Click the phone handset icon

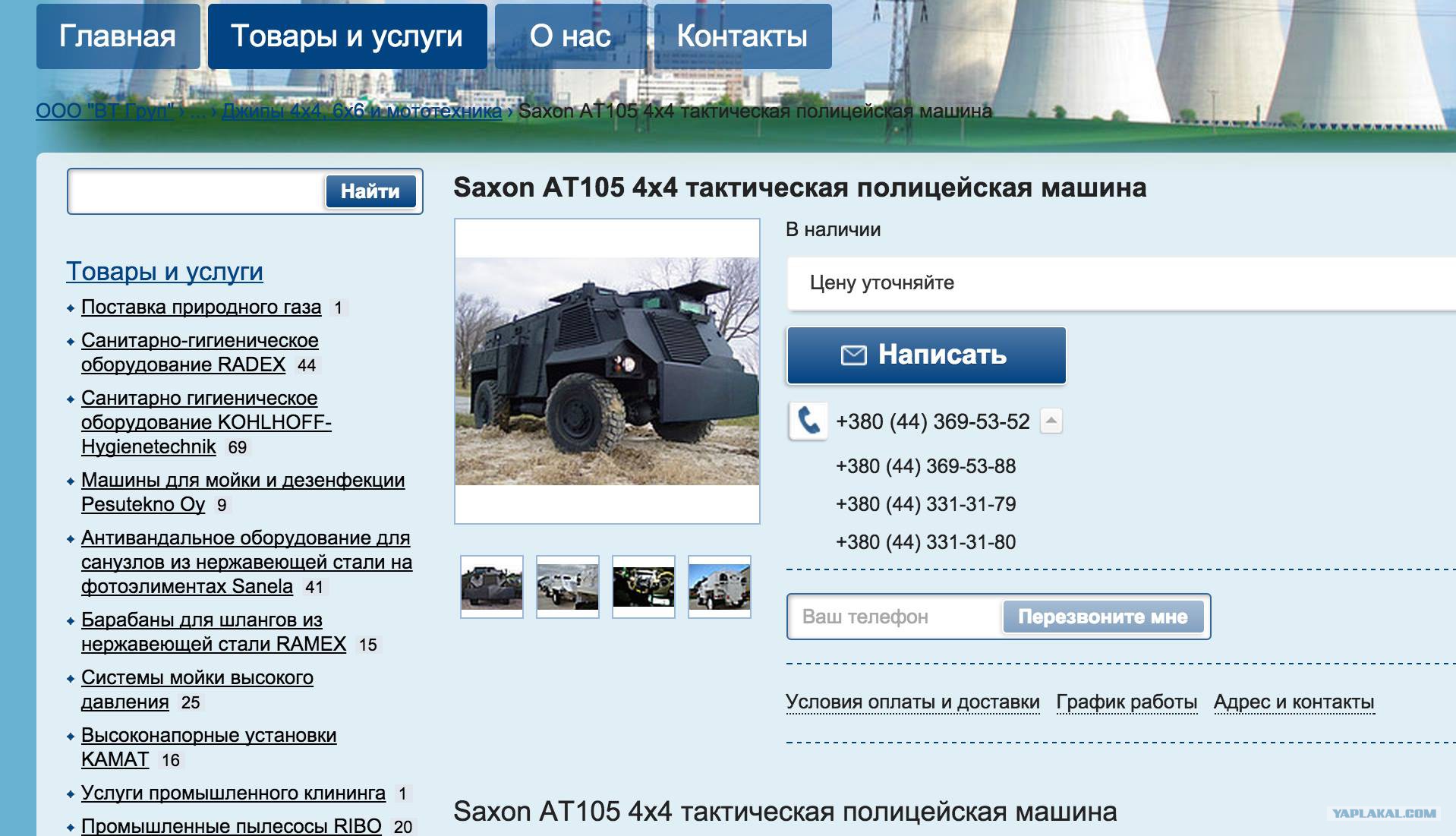point(808,421)
